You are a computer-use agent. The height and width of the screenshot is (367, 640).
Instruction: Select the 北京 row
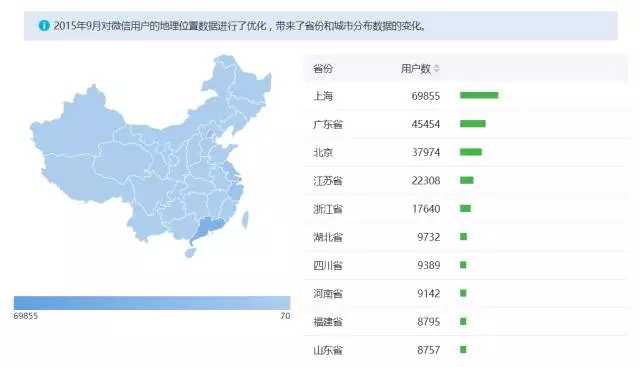coord(465,152)
